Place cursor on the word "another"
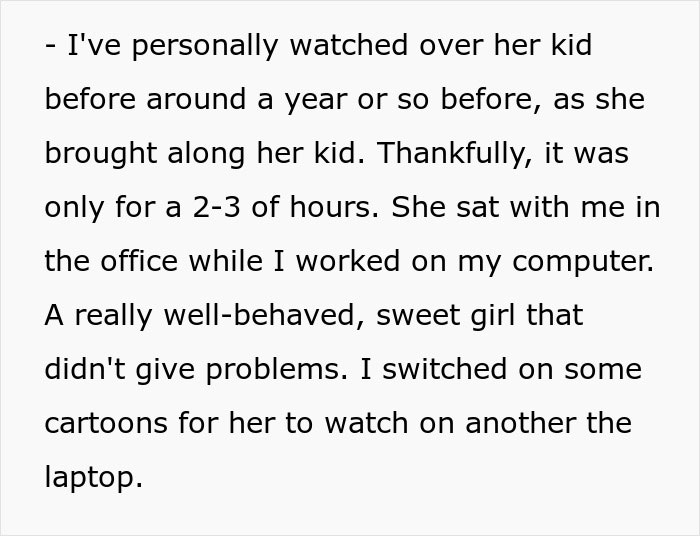 pos(515,424)
